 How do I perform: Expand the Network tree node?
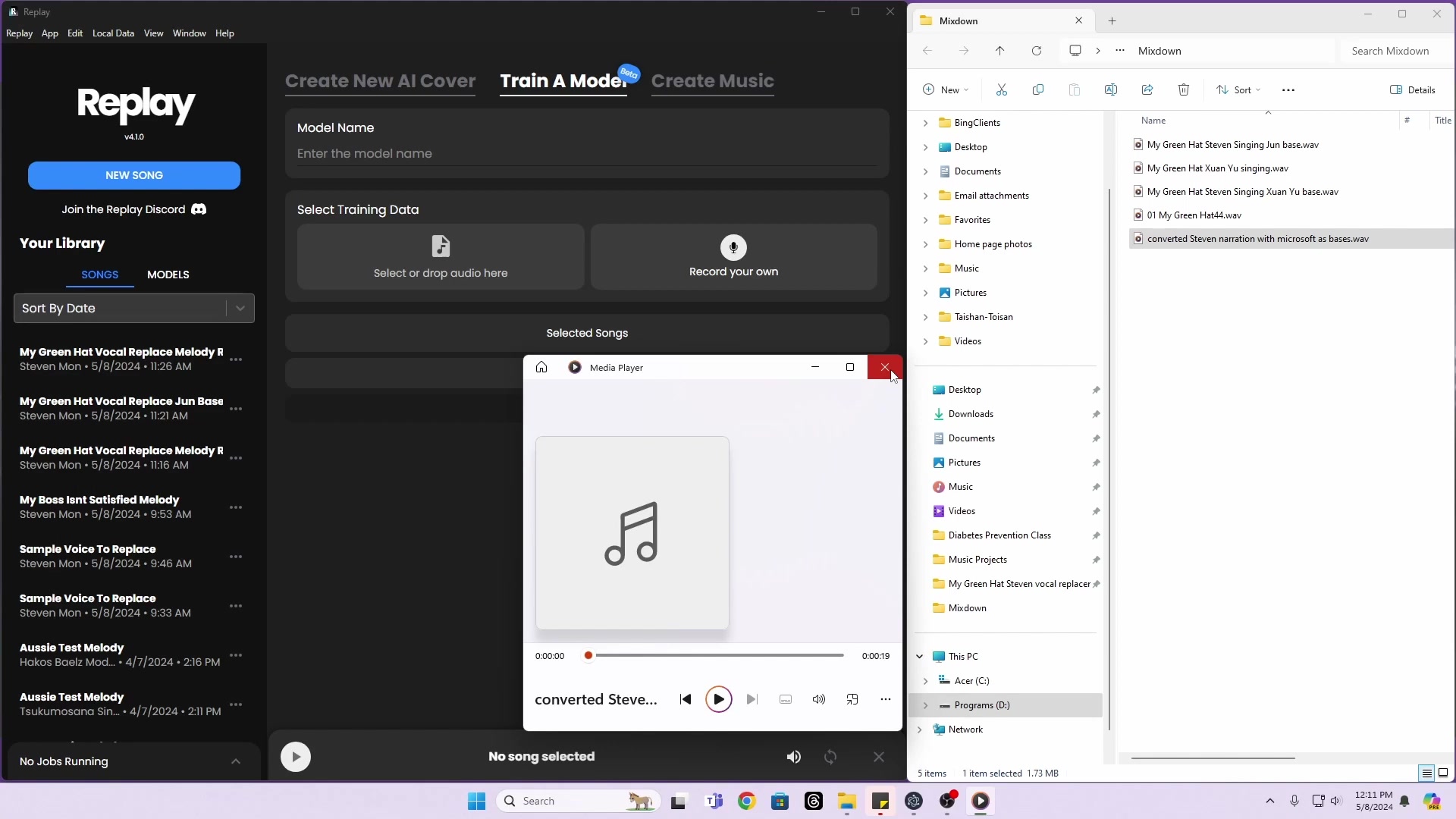pos(920,730)
